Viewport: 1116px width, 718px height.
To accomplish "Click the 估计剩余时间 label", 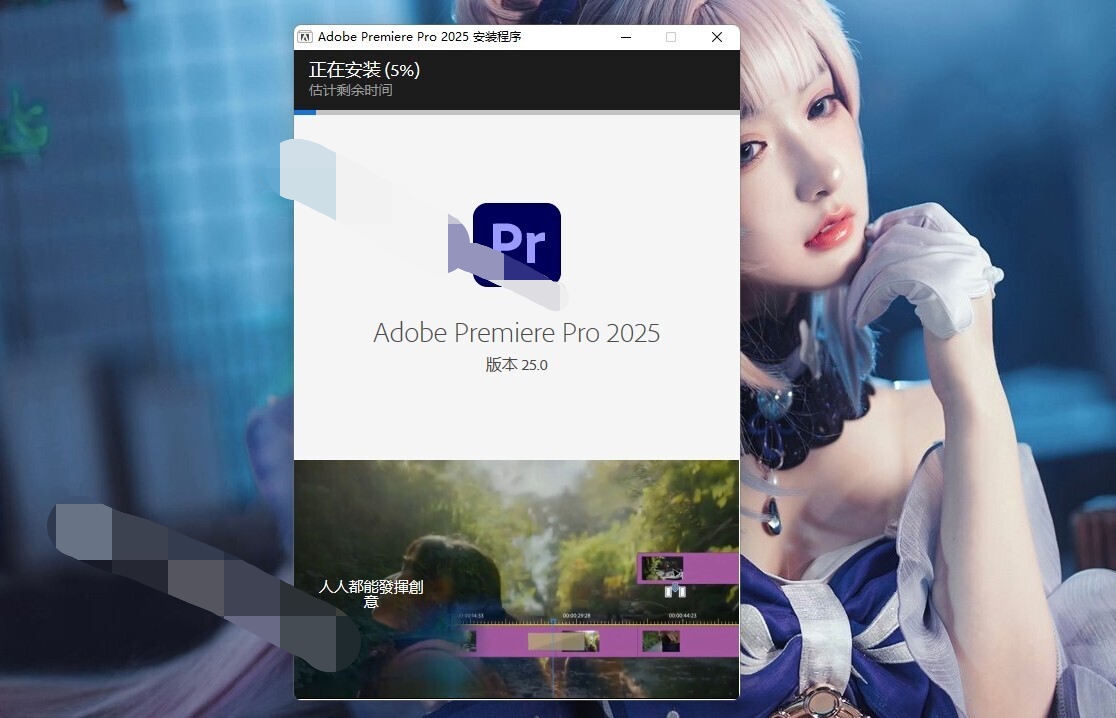I will tap(348, 90).
